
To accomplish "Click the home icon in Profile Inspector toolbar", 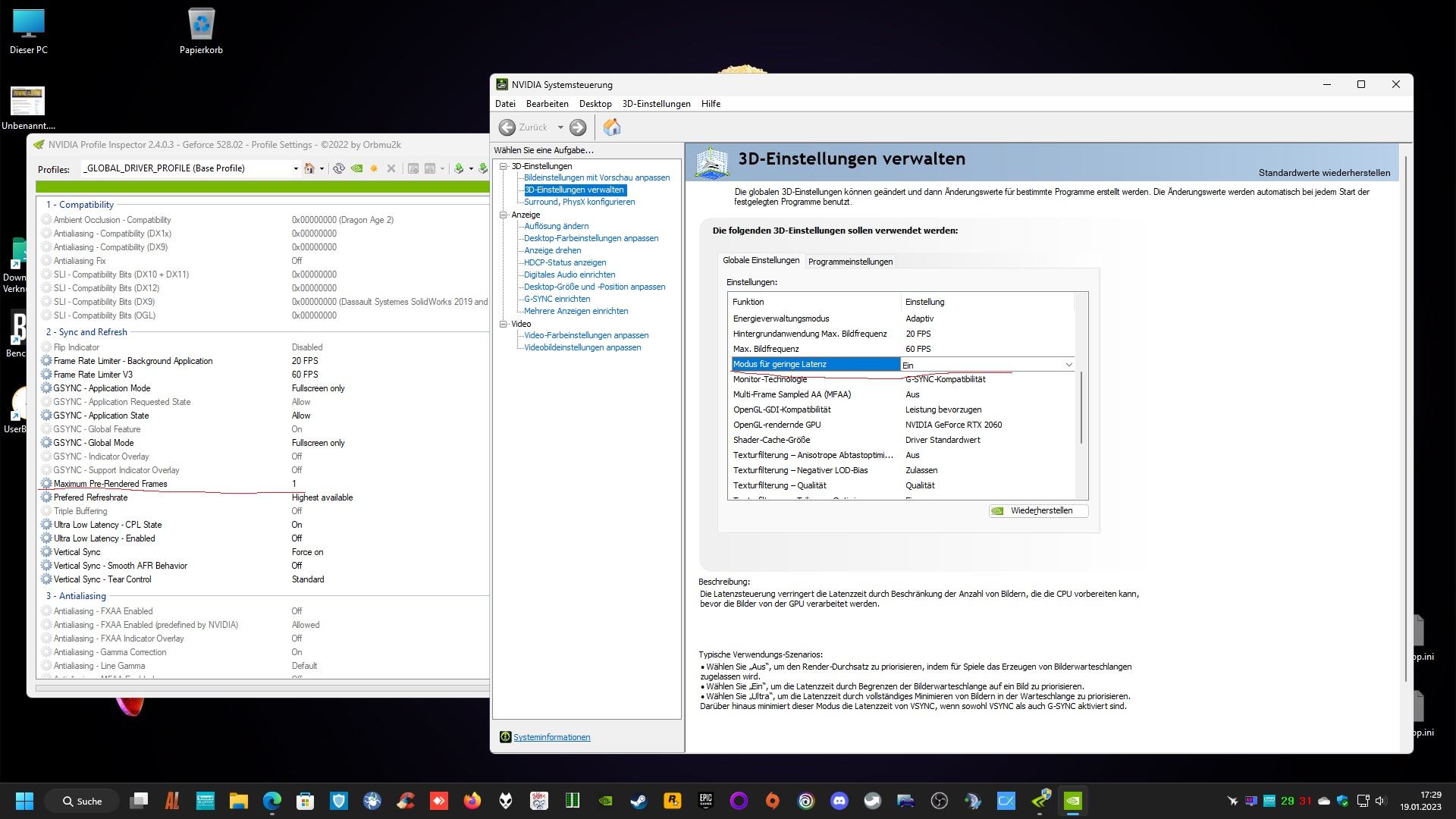I will 309,168.
